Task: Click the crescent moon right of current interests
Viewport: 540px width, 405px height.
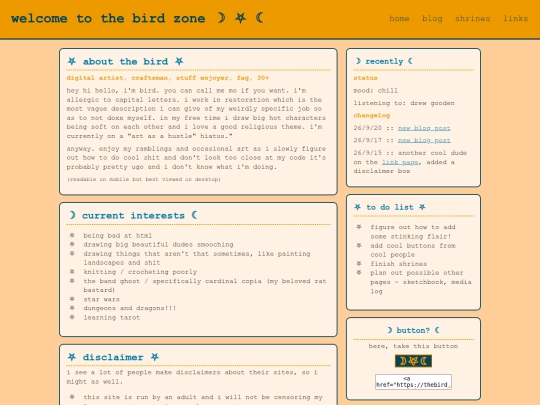Action: click(194, 215)
